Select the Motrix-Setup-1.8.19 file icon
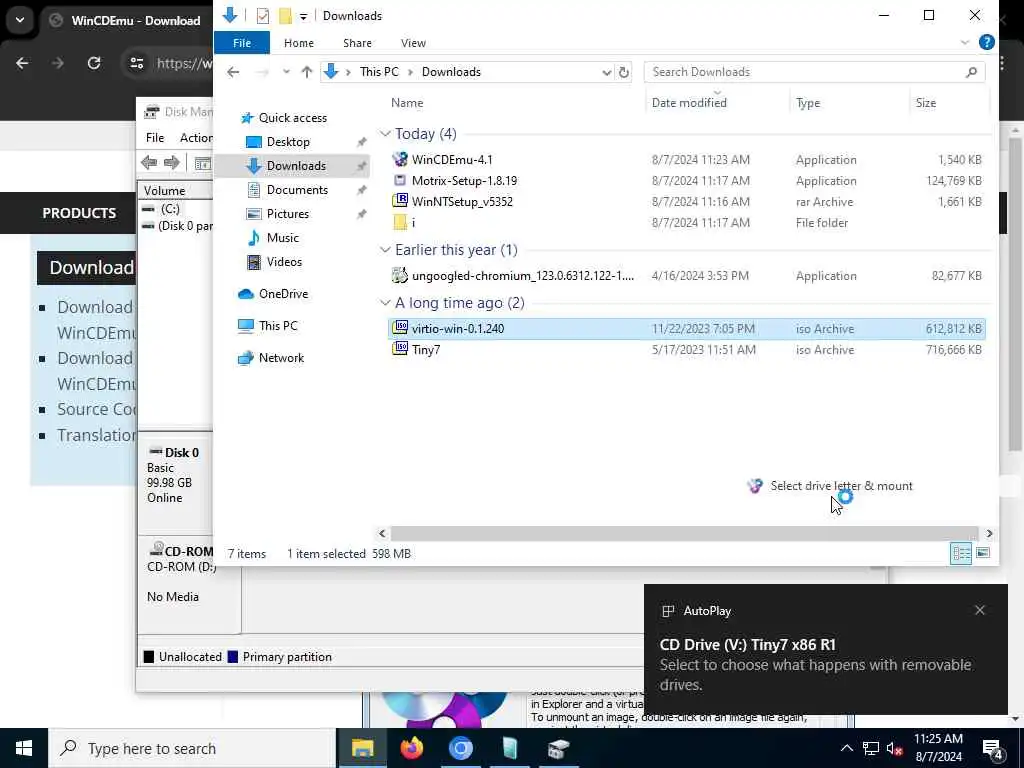 pyautogui.click(x=400, y=180)
